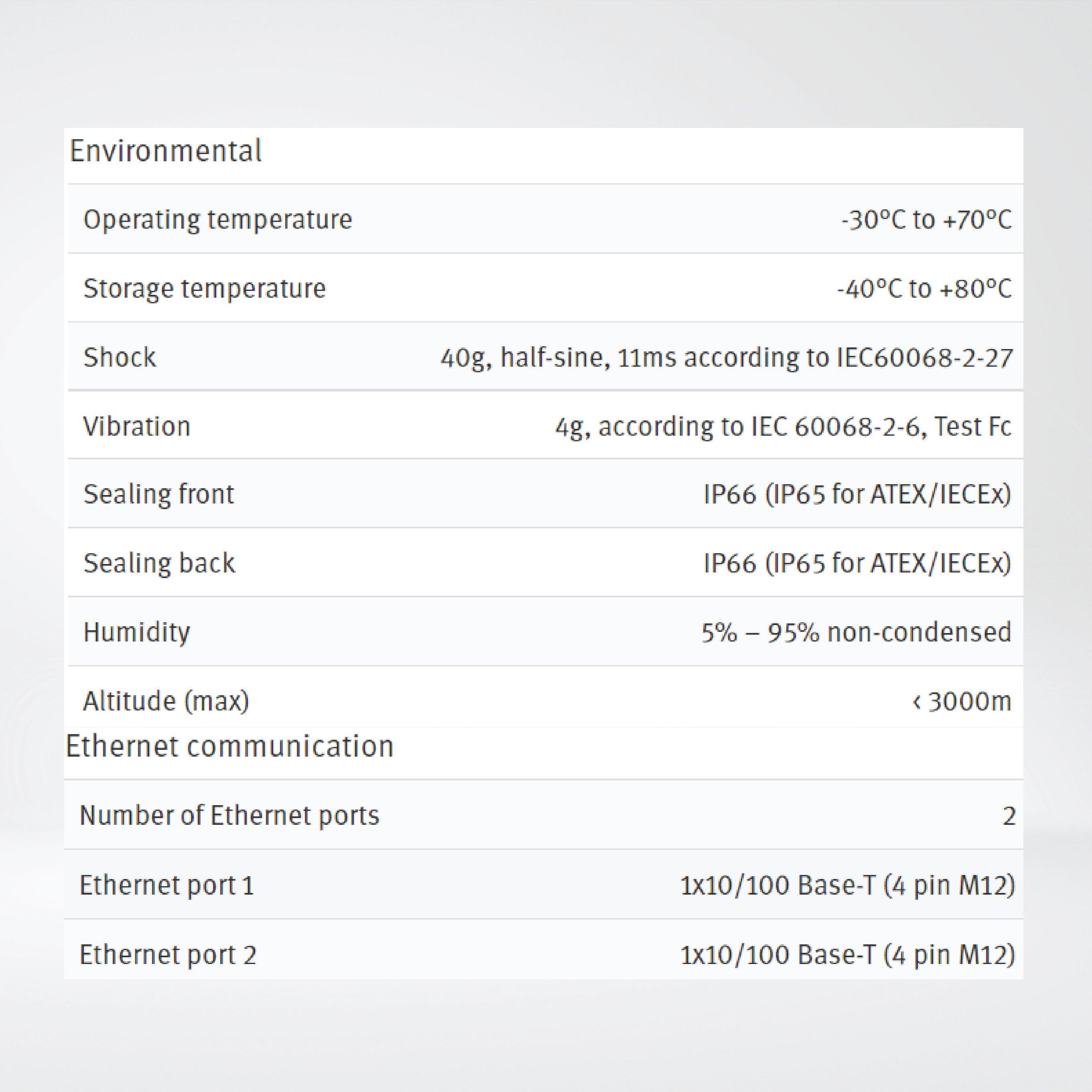Click the -30°C to +70°C value
The image size is (1092, 1092).
point(926,219)
